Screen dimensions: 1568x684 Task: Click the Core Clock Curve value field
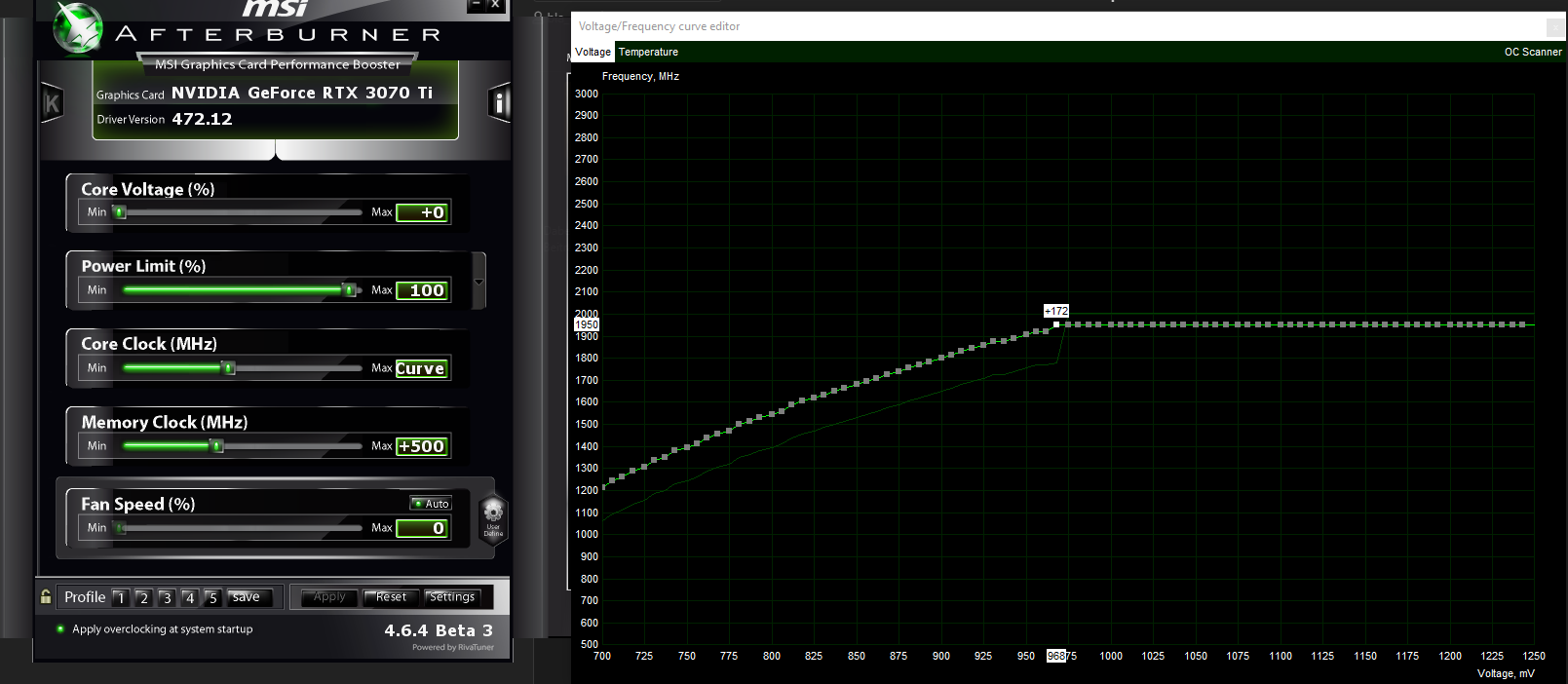click(x=423, y=368)
